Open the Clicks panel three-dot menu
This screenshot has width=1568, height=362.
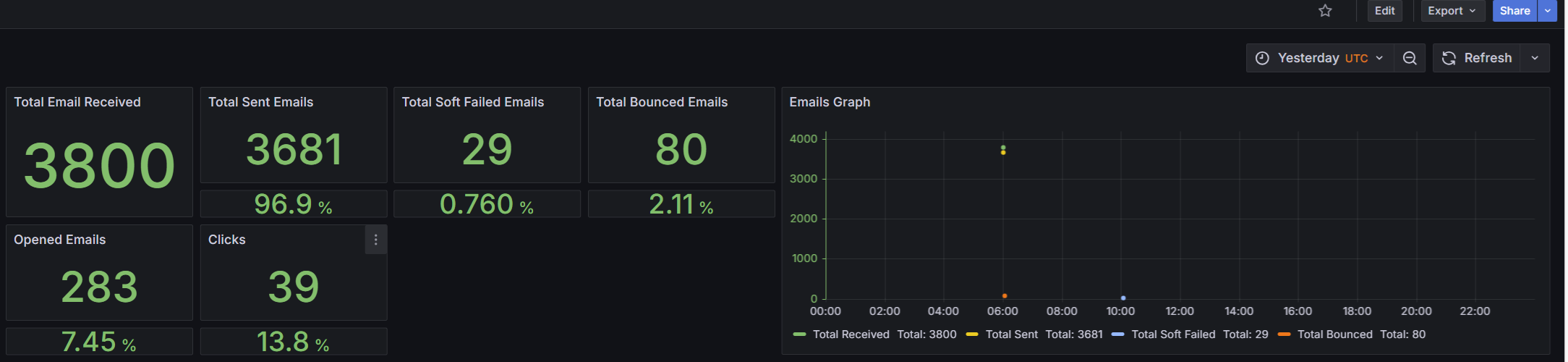pos(375,240)
